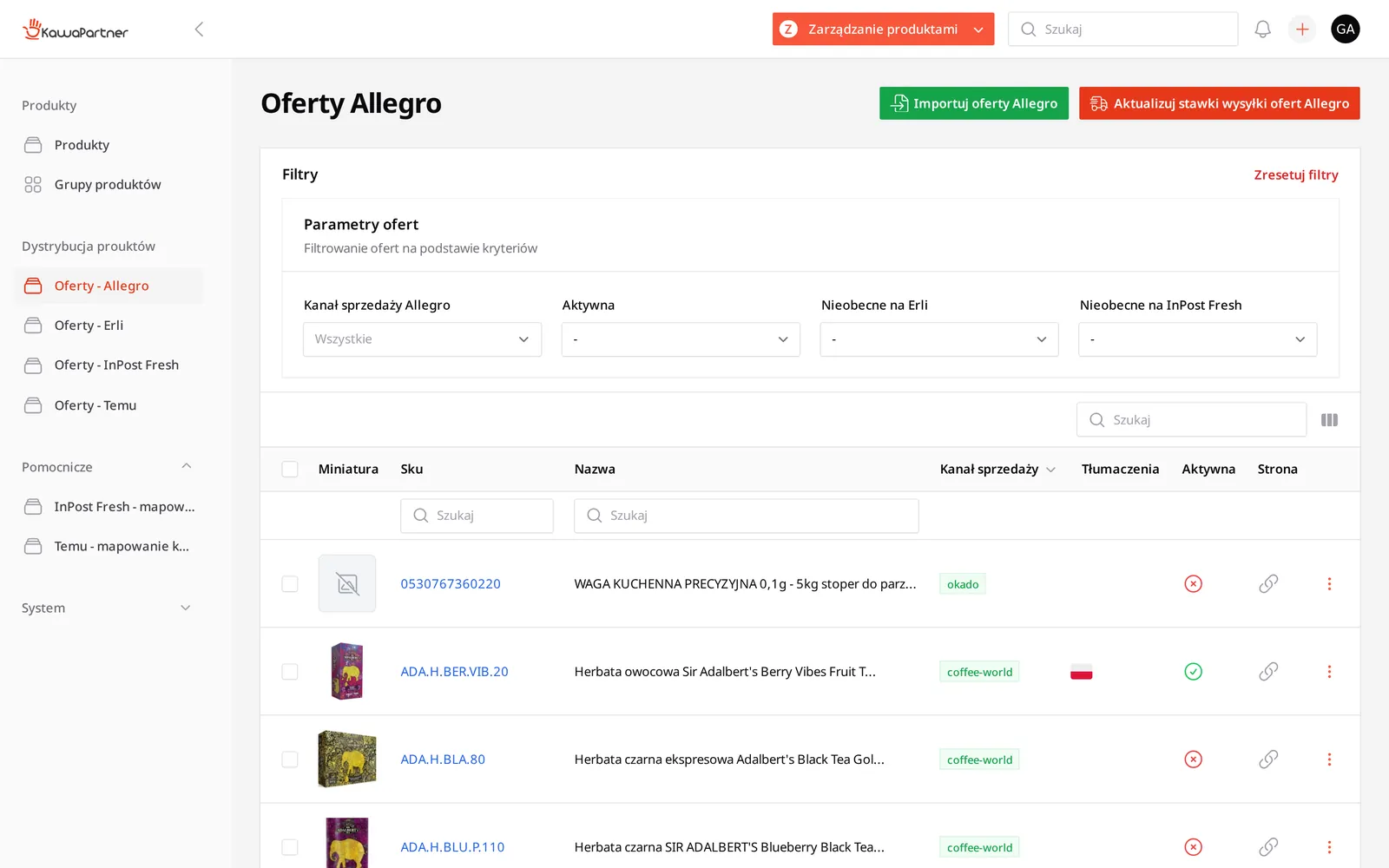Click the red plus add icon
Image resolution: width=1389 pixels, height=868 pixels.
1302,30
